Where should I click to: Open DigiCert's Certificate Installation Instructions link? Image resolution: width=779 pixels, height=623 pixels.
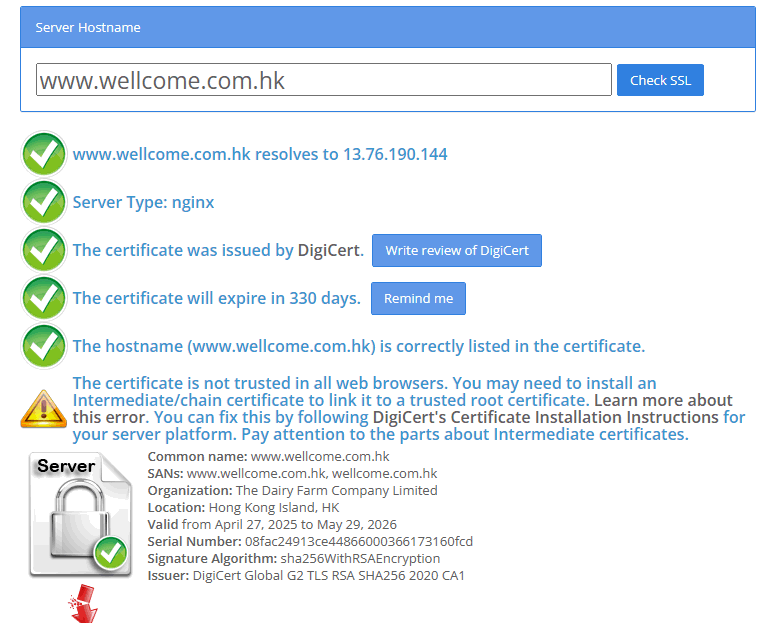545,417
